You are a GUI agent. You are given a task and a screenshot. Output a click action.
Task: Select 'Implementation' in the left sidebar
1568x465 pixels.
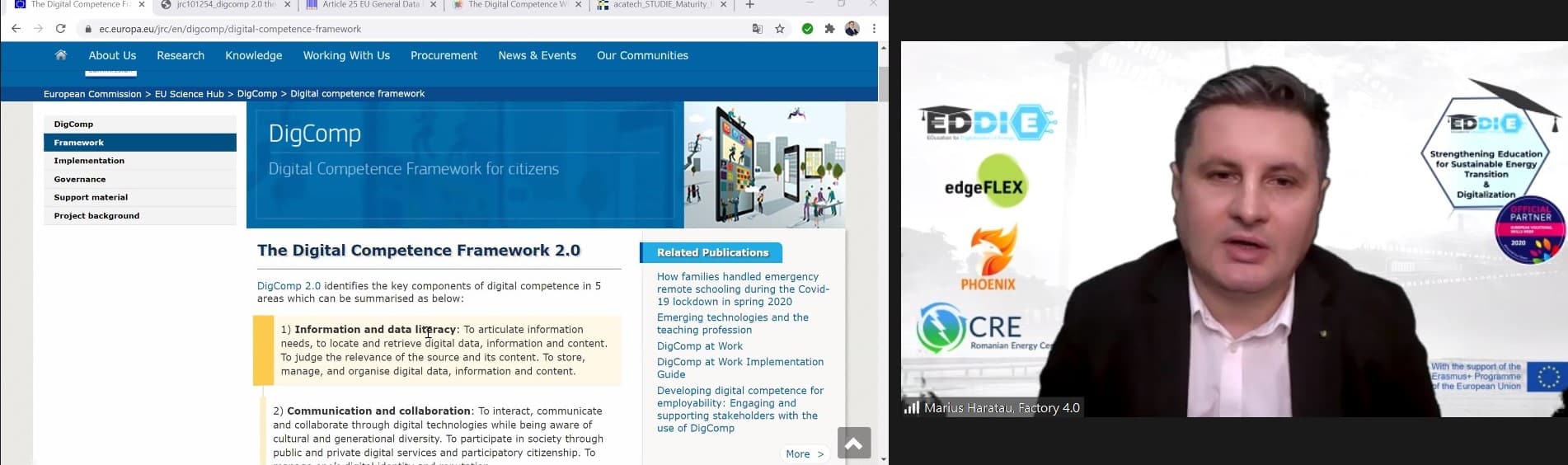coord(140,161)
